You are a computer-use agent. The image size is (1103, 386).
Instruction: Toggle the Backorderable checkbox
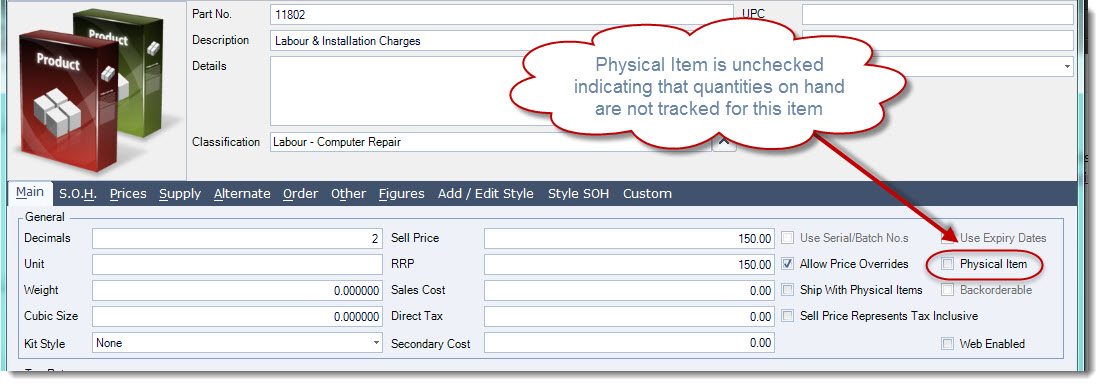click(948, 290)
